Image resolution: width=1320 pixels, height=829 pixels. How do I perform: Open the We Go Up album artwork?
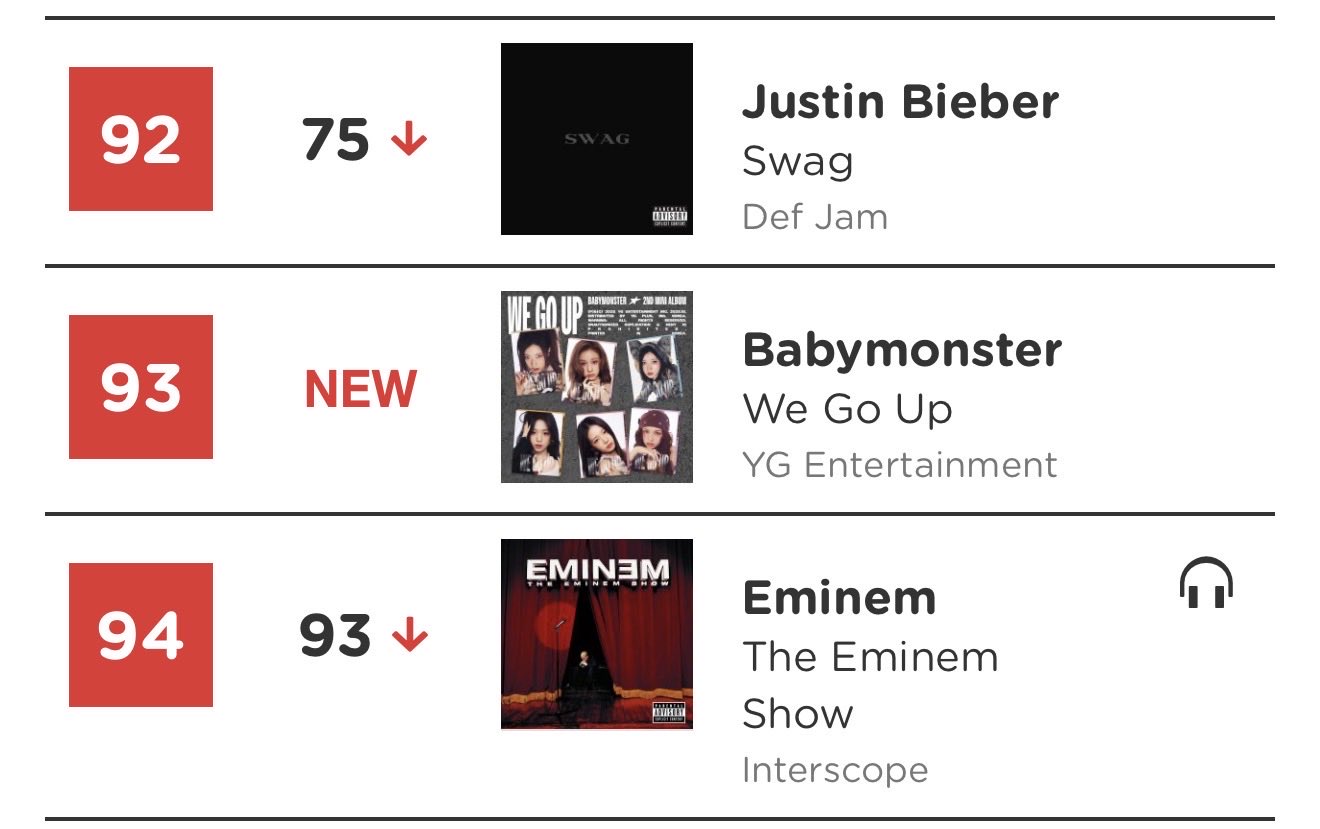pos(596,387)
